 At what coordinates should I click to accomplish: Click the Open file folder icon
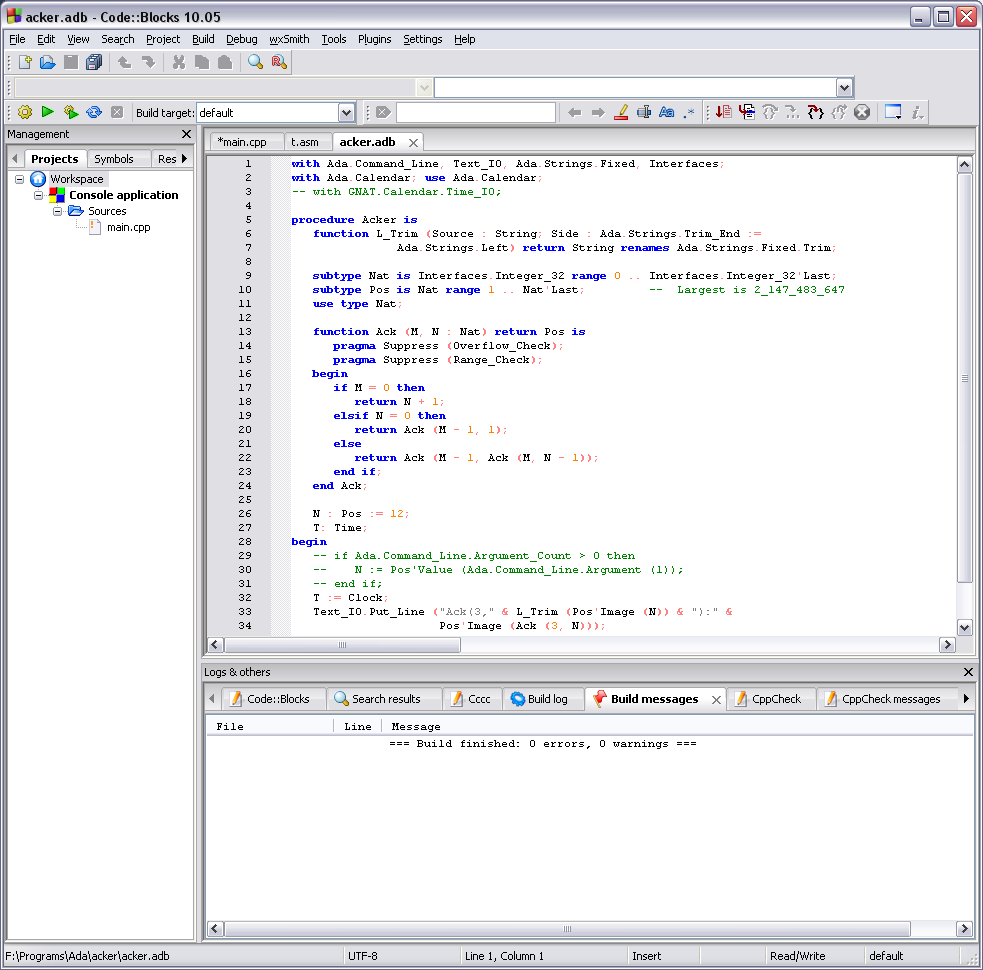[x=48, y=63]
